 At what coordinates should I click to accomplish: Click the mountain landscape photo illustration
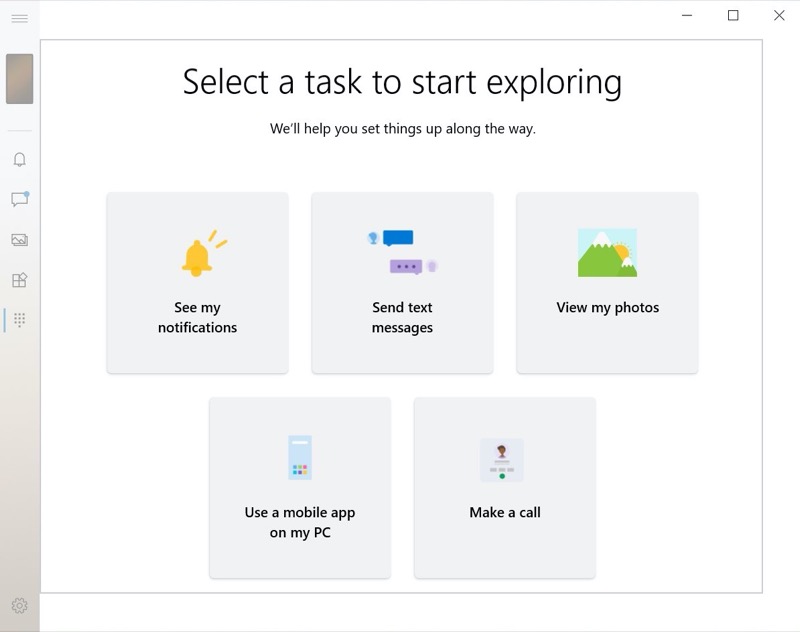(x=607, y=252)
